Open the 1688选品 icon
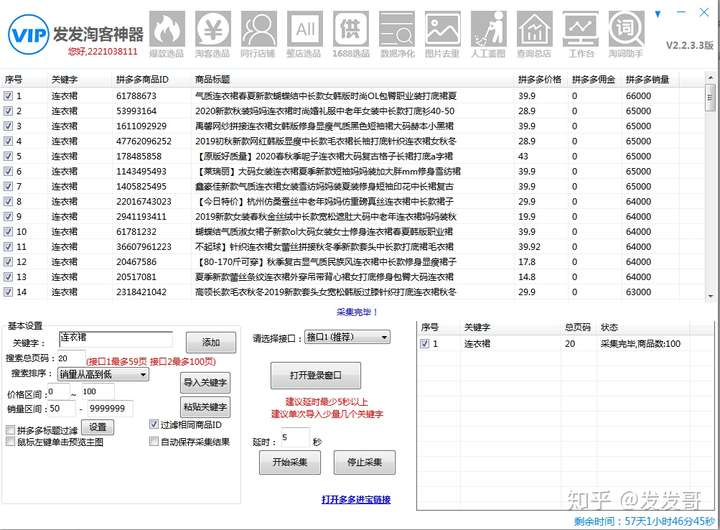This screenshot has height=530, width=720. (351, 29)
